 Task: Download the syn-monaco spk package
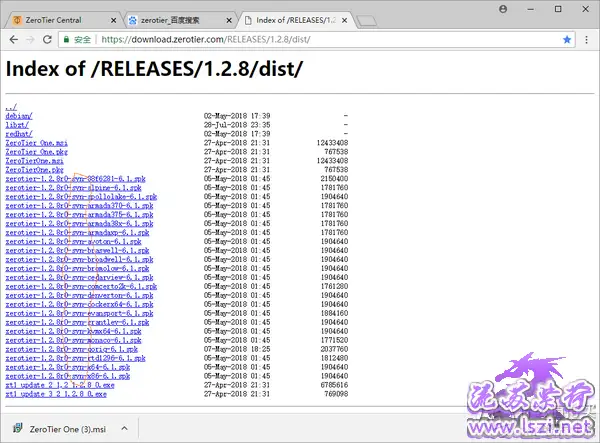tap(73, 340)
